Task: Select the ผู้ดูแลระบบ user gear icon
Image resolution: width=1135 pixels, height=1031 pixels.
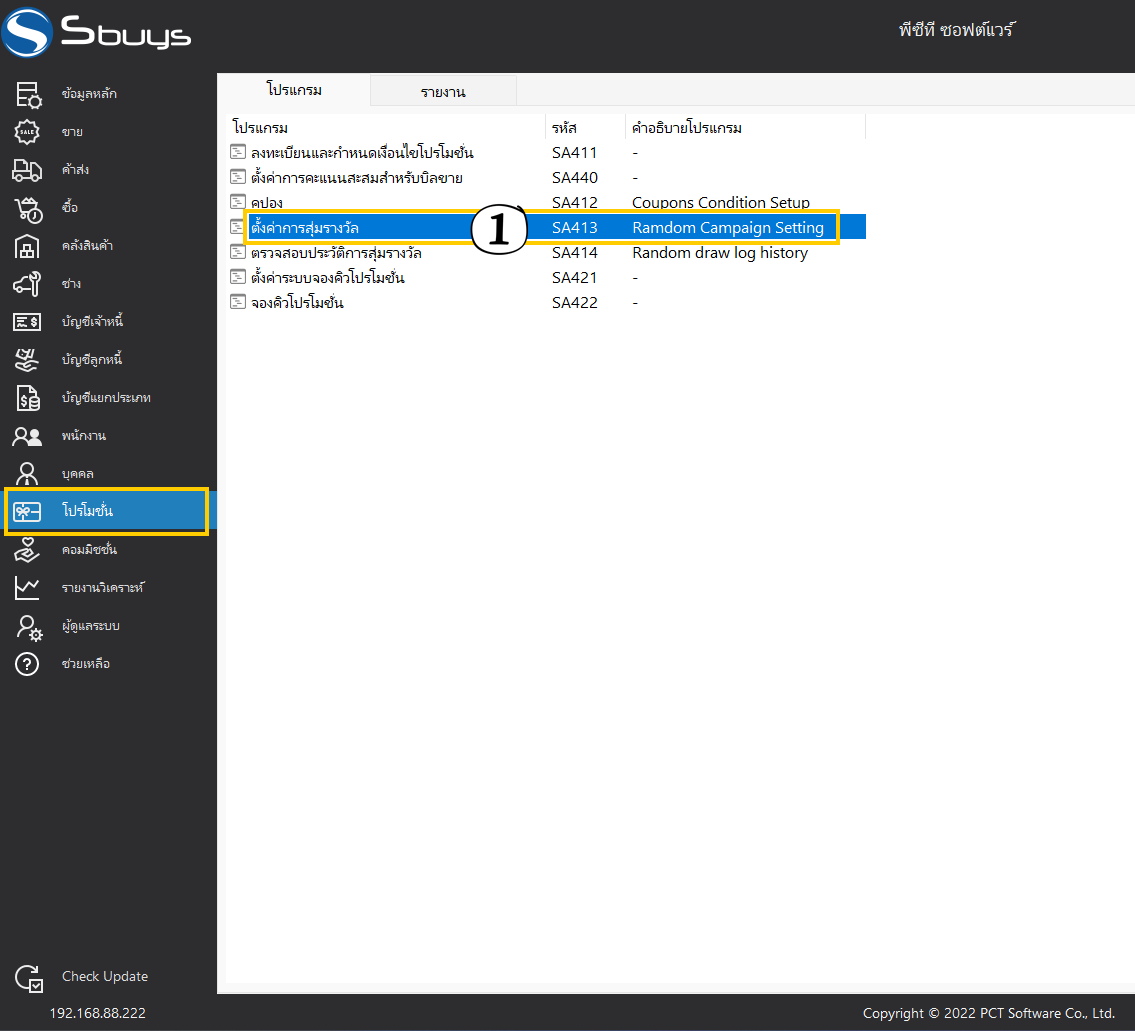Action: coord(29,627)
